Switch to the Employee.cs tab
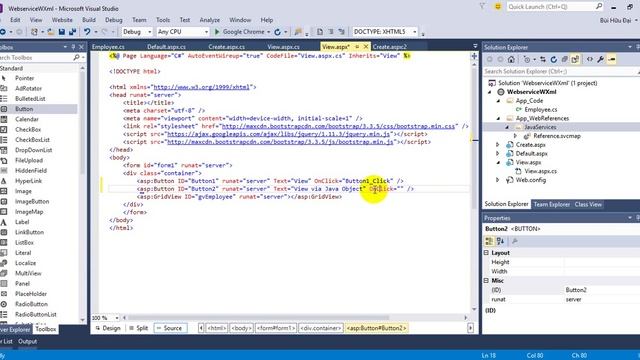 108,47
